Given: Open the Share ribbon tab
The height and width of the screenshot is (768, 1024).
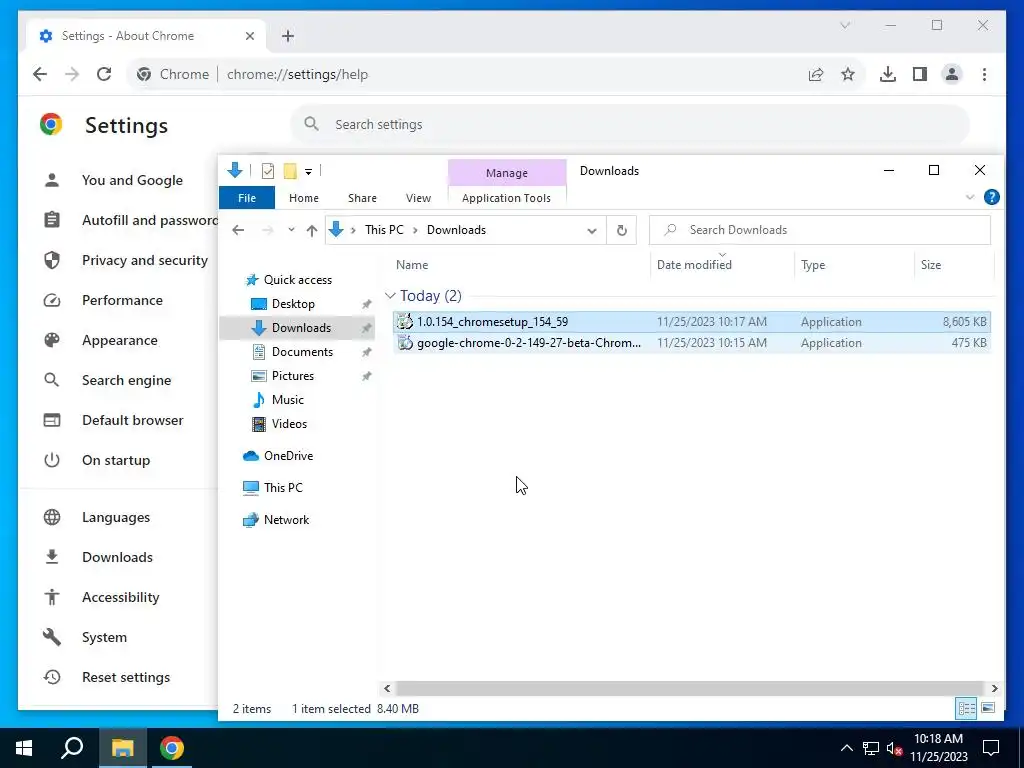Looking at the screenshot, I should pos(362,198).
